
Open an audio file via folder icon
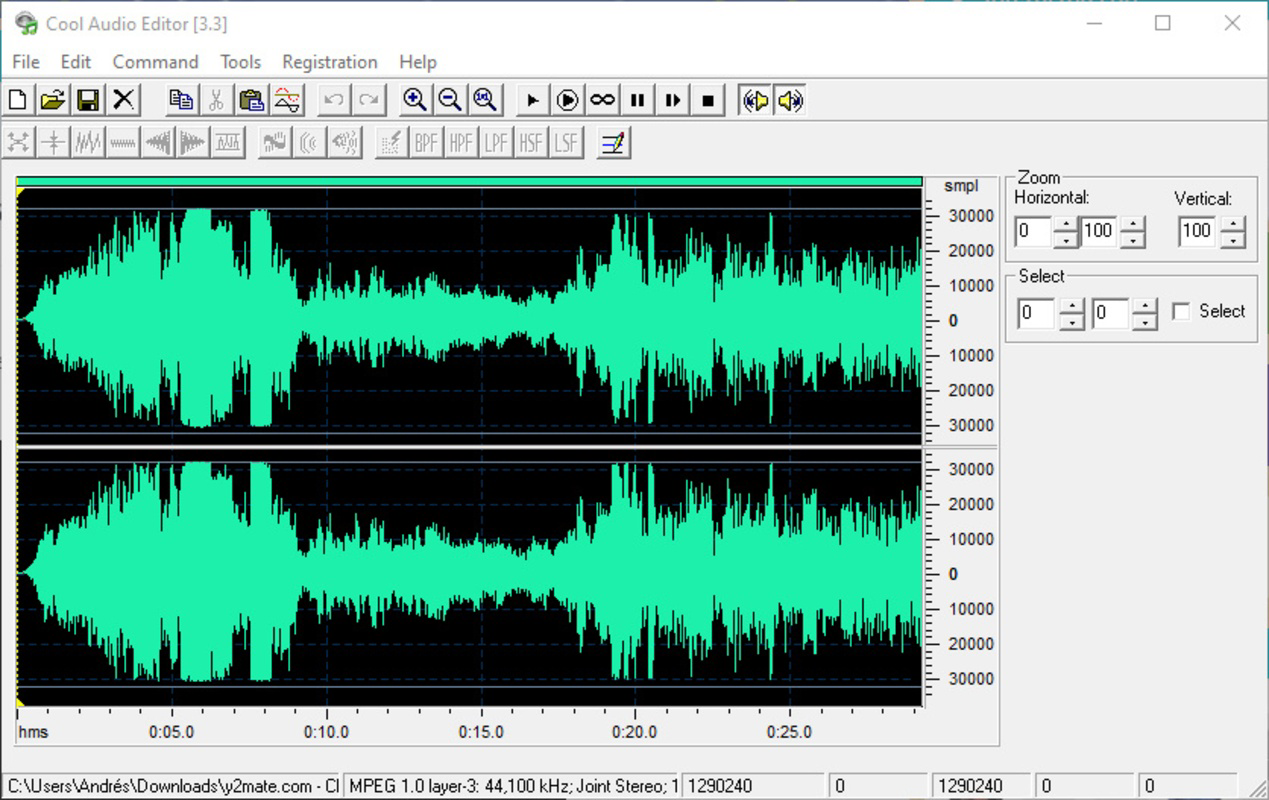coord(52,100)
